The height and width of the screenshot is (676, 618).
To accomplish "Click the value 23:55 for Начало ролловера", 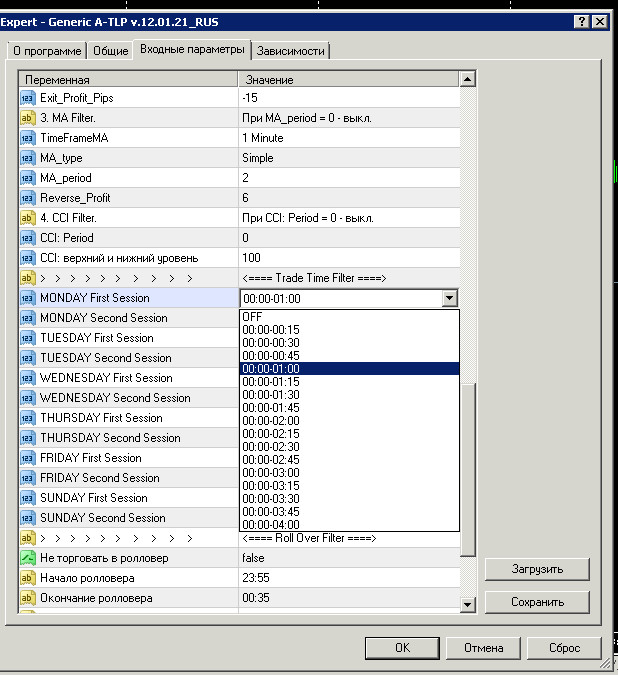I will point(256,578).
